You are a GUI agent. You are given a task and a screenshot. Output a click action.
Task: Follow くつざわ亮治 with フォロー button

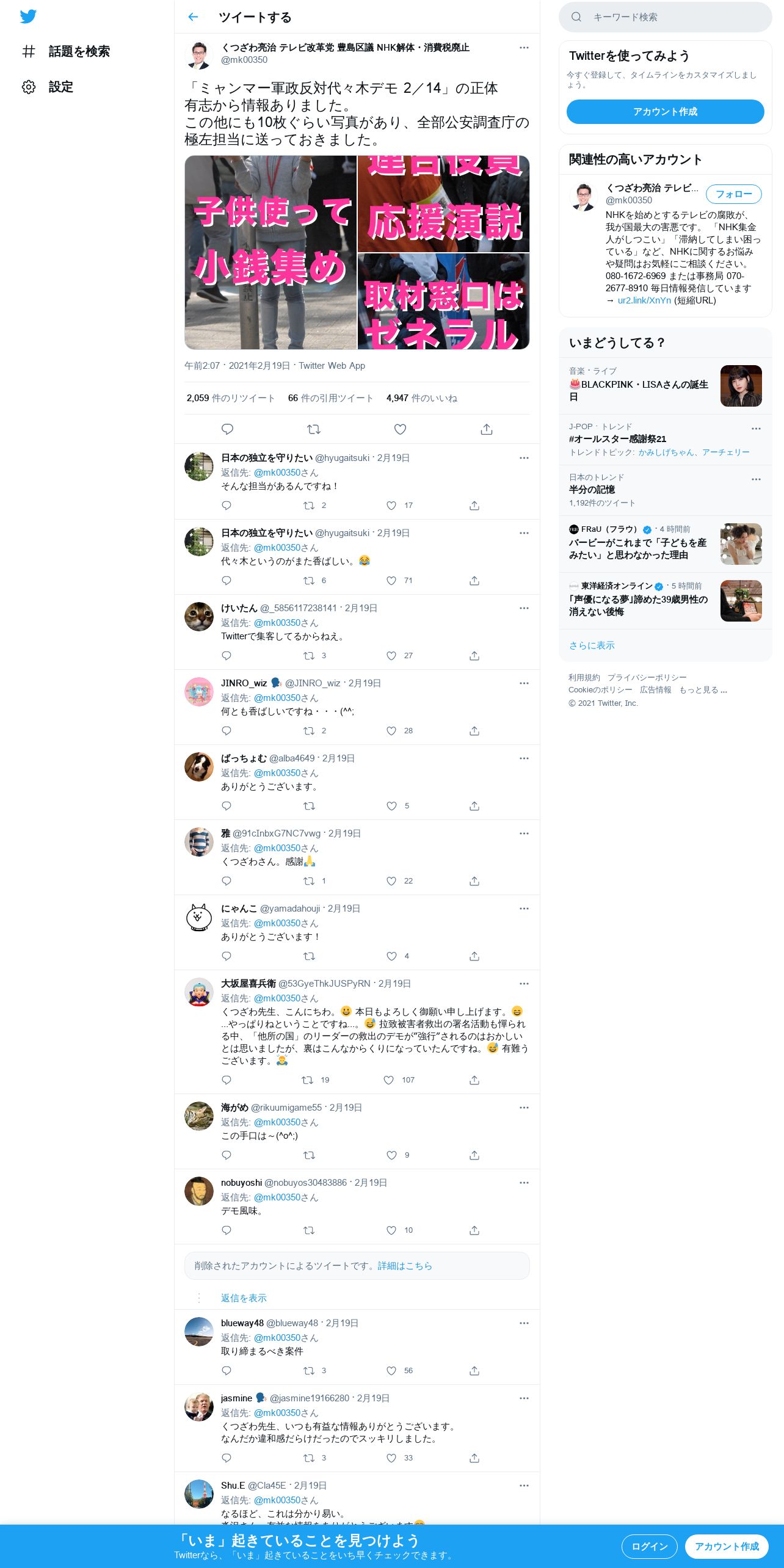coord(734,194)
